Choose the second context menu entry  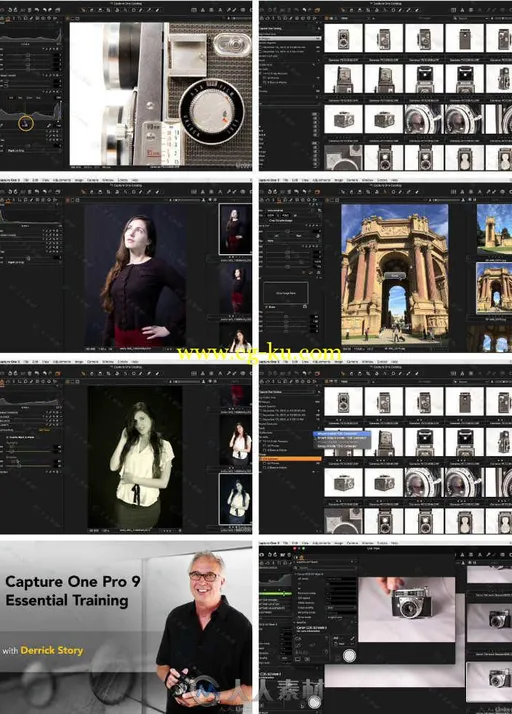(x=342, y=438)
